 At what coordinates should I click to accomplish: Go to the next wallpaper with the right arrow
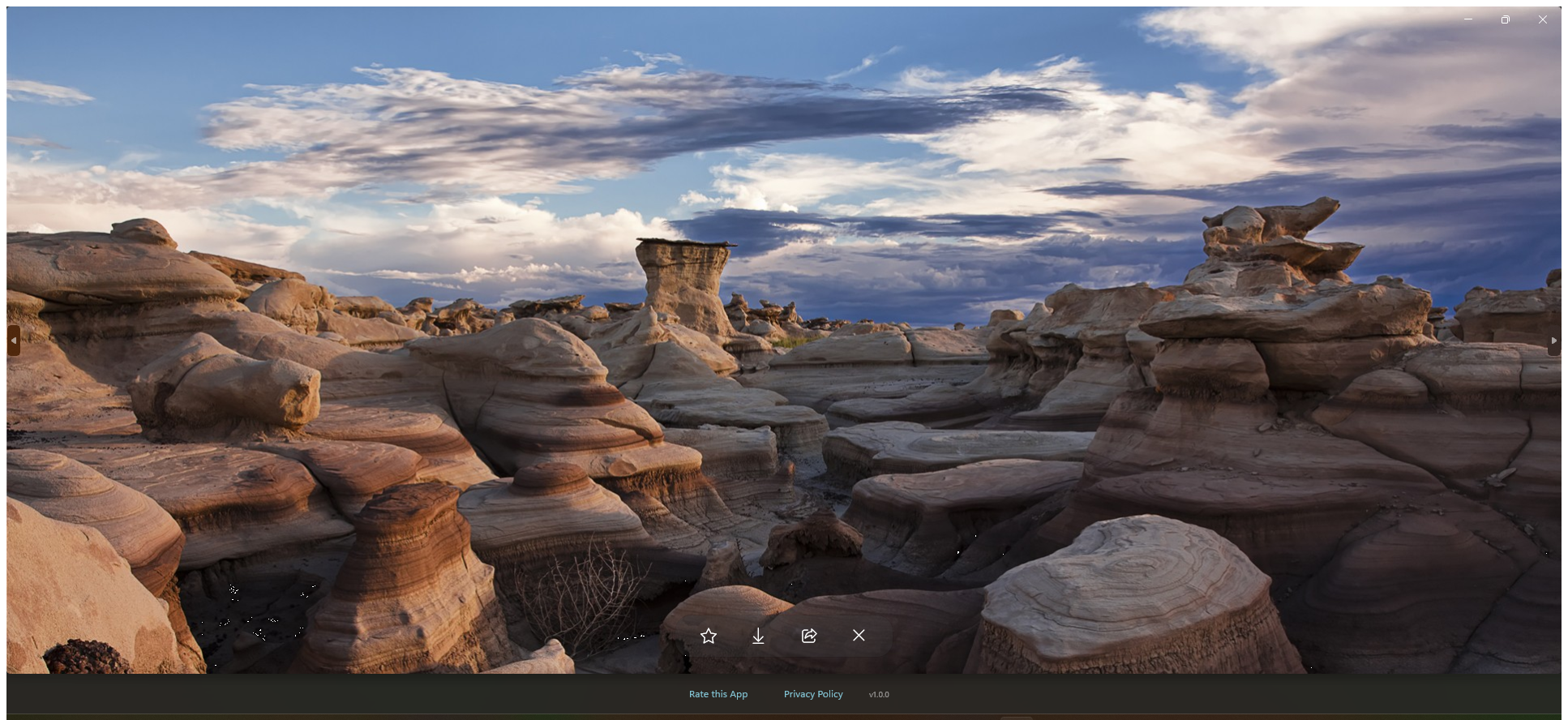(1554, 341)
